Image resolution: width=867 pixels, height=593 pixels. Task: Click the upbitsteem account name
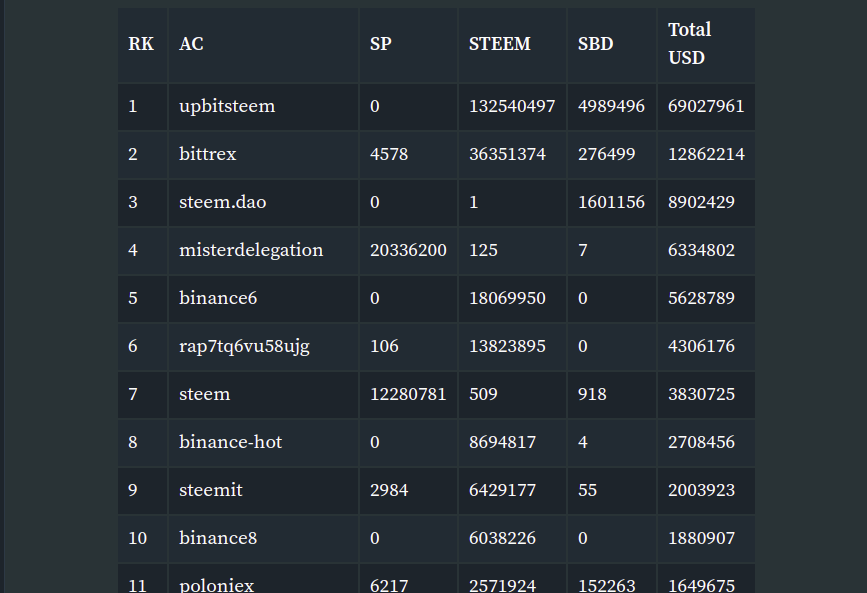227,106
